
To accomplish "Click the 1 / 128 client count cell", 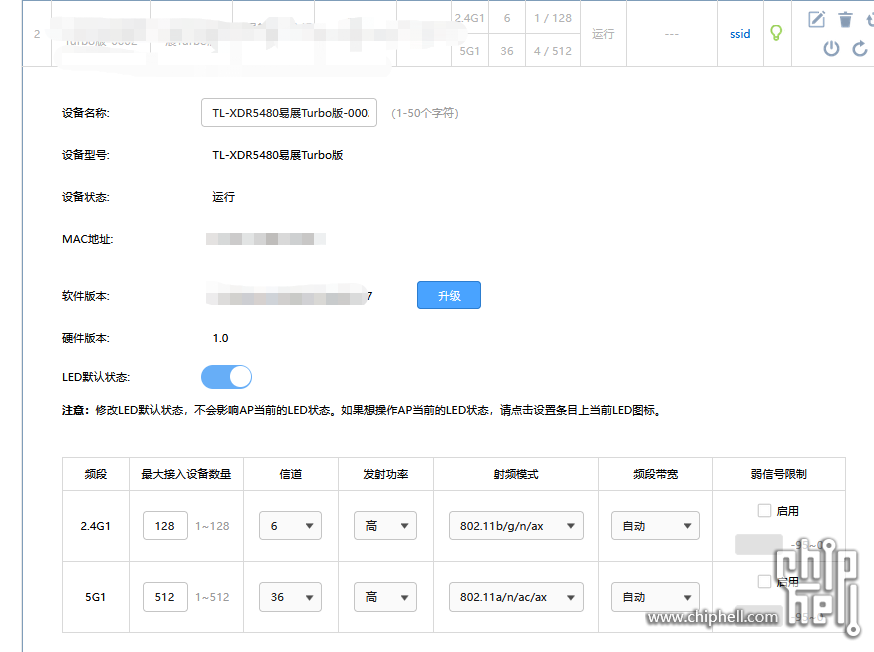I will pyautogui.click(x=553, y=18).
